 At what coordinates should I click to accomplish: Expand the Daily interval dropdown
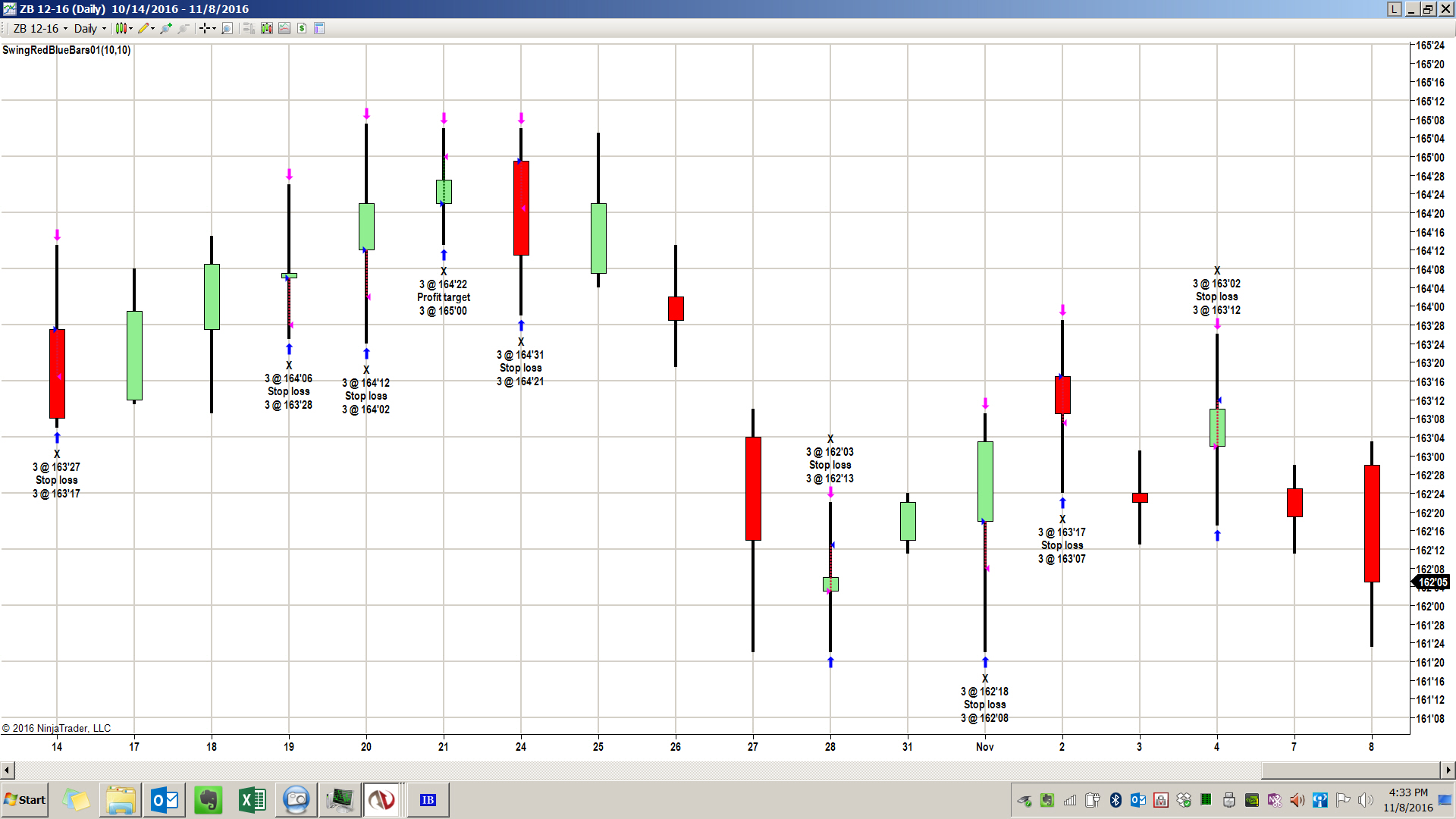coord(104,29)
